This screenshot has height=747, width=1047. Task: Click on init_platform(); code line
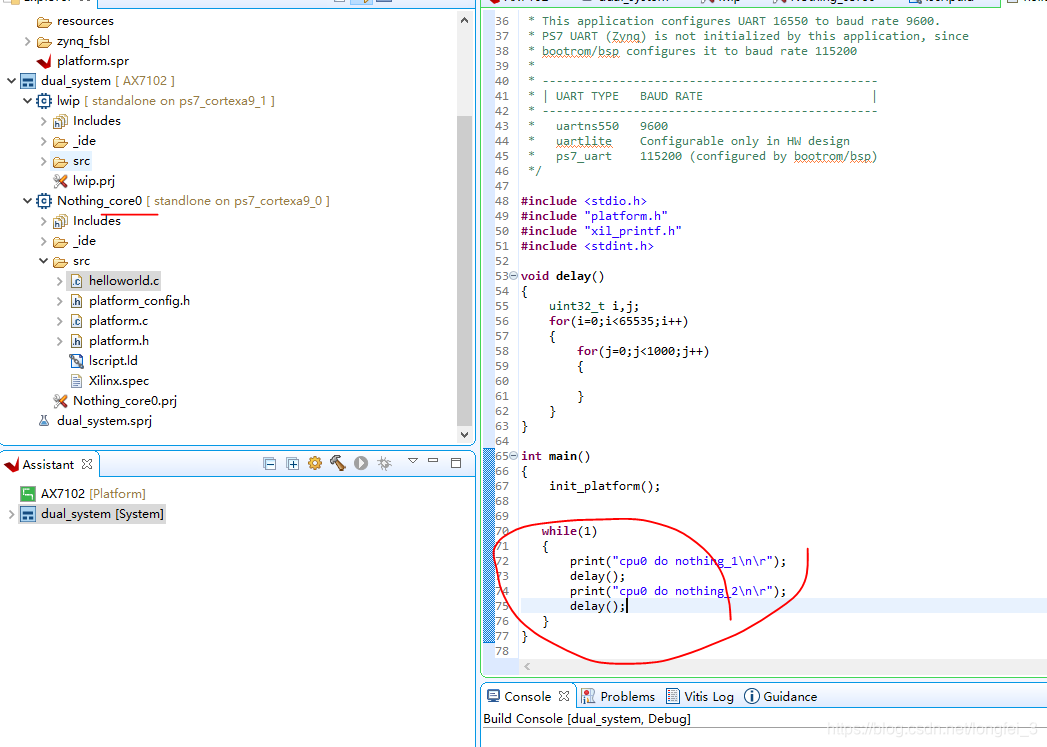[604, 486]
